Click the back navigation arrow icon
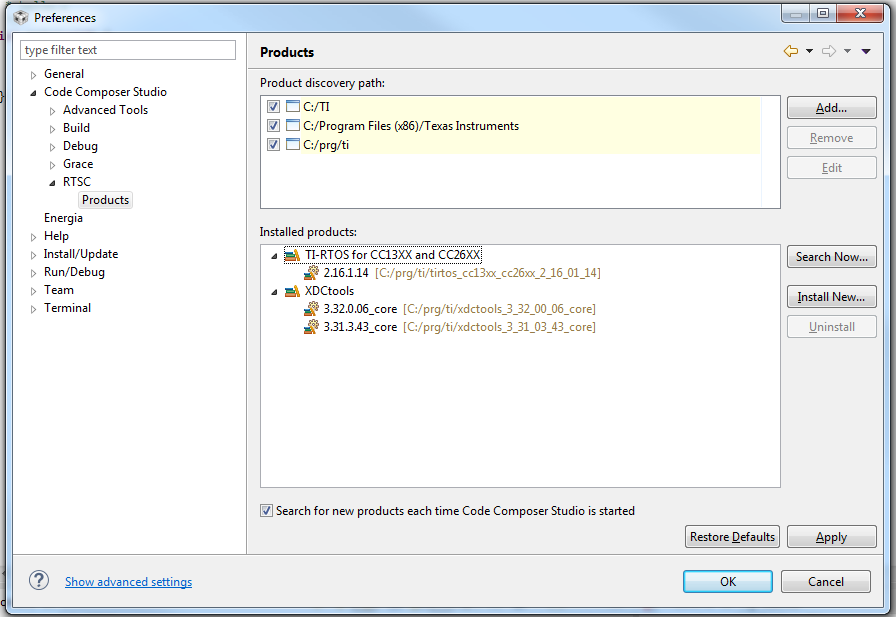This screenshot has width=896, height=617. (791, 51)
